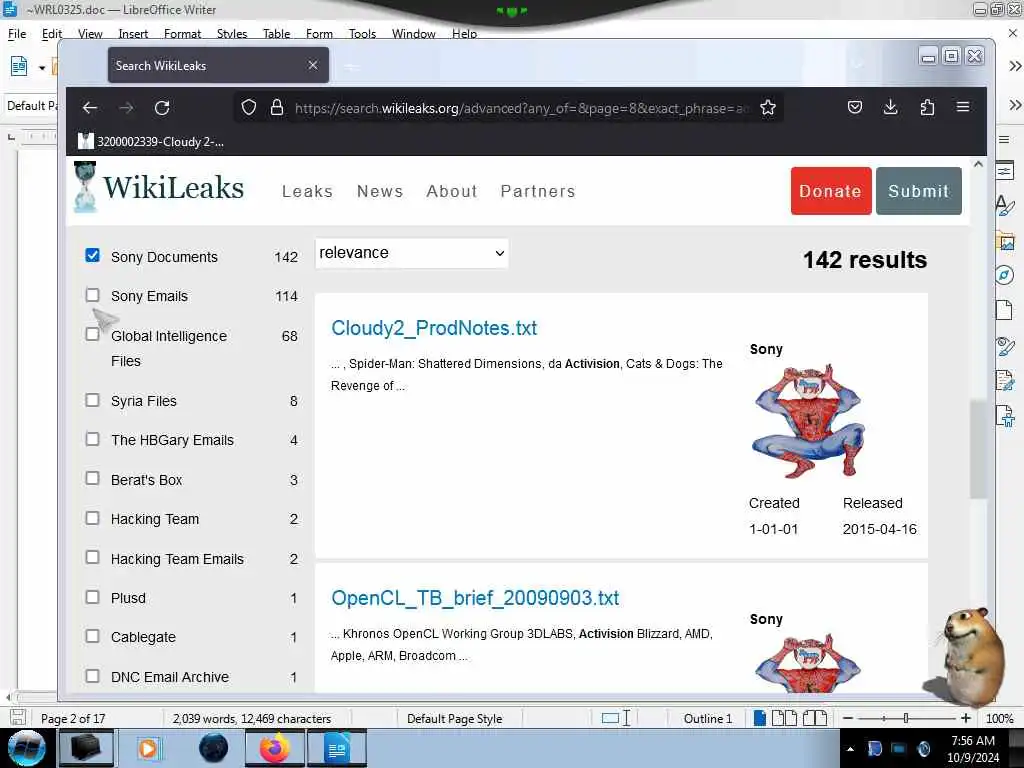Open the View menu in Writer

coord(90,34)
